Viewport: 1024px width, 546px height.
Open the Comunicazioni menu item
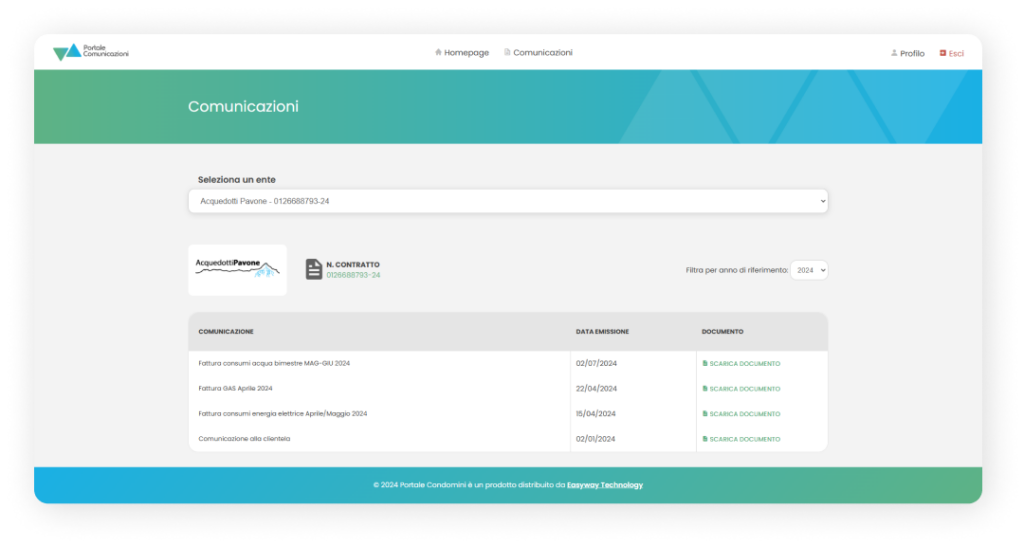click(x=542, y=52)
